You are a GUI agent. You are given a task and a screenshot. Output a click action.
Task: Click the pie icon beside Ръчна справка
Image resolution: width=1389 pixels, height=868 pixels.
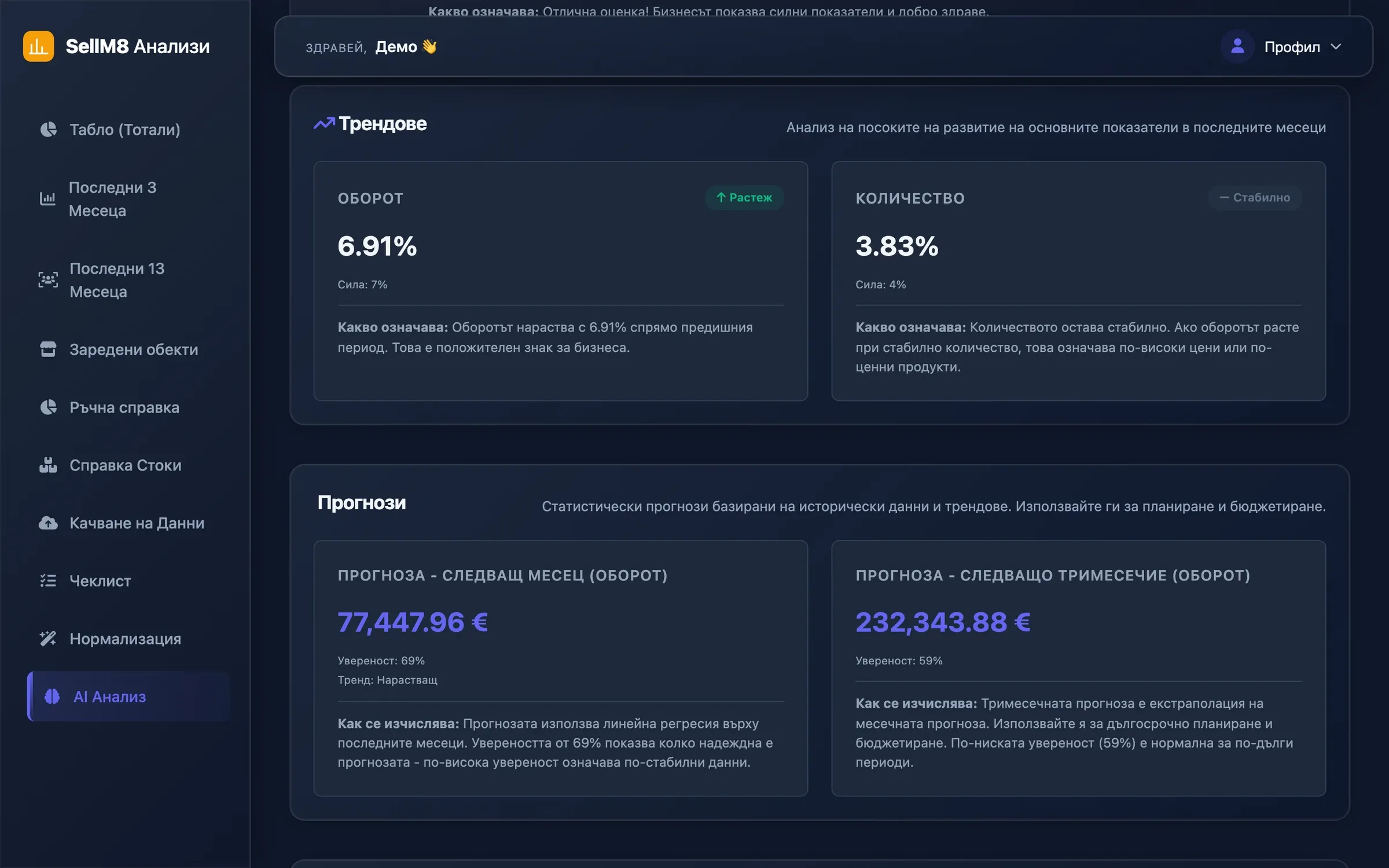tap(49, 407)
